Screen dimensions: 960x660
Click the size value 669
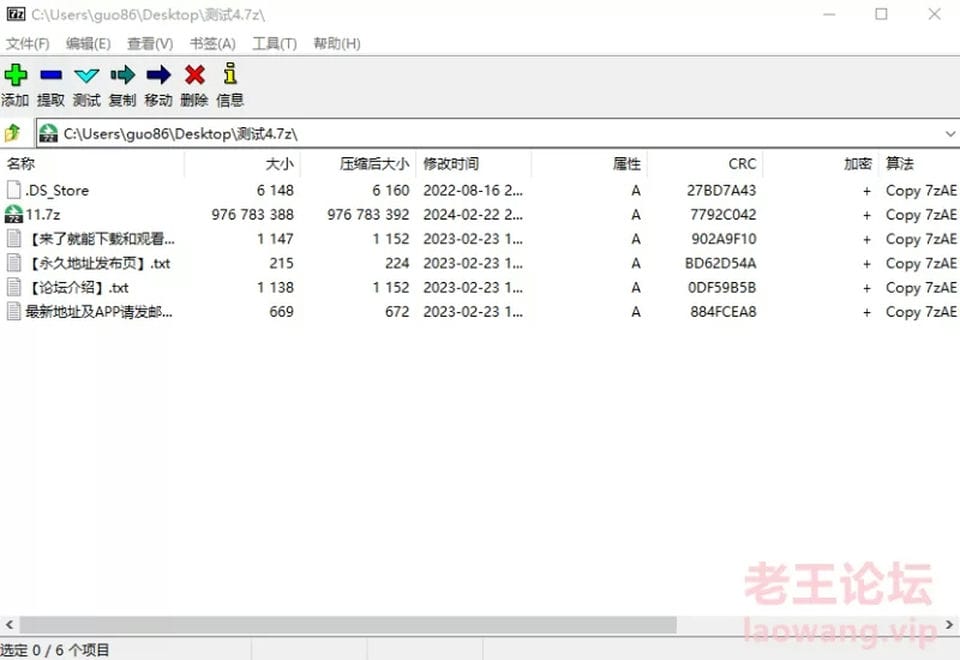click(x=282, y=312)
